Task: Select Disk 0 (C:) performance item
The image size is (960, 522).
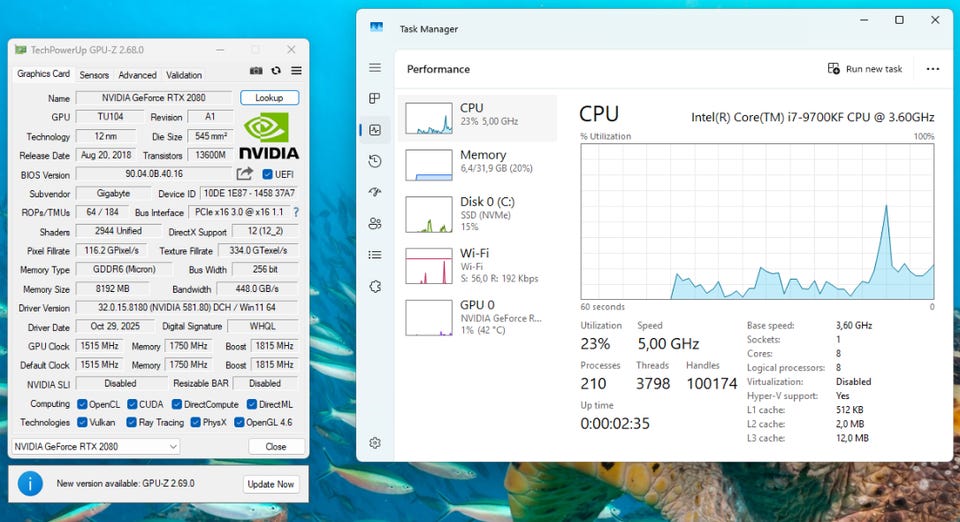Action: pos(478,214)
